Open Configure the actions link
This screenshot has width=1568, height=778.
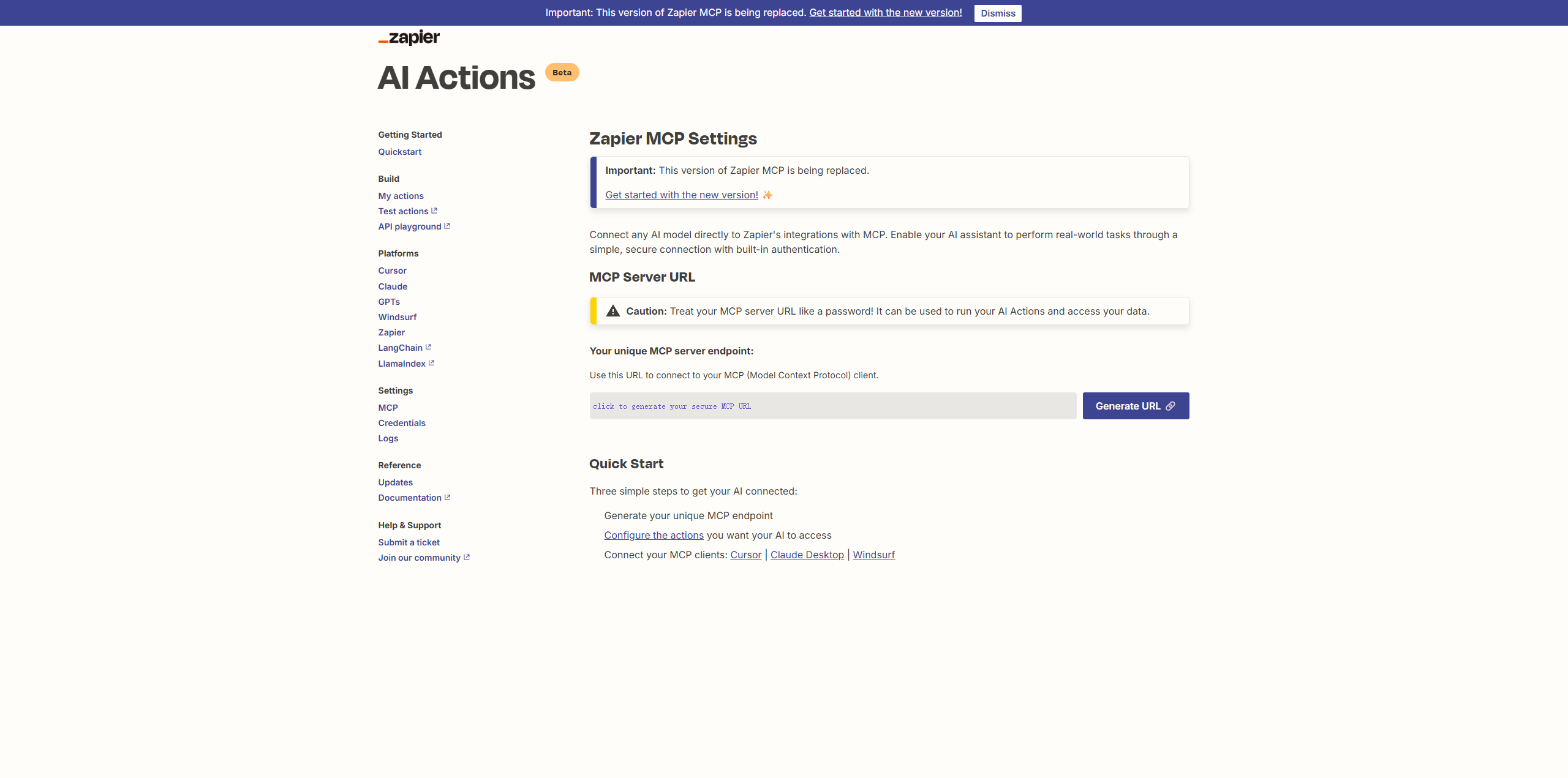click(x=654, y=535)
